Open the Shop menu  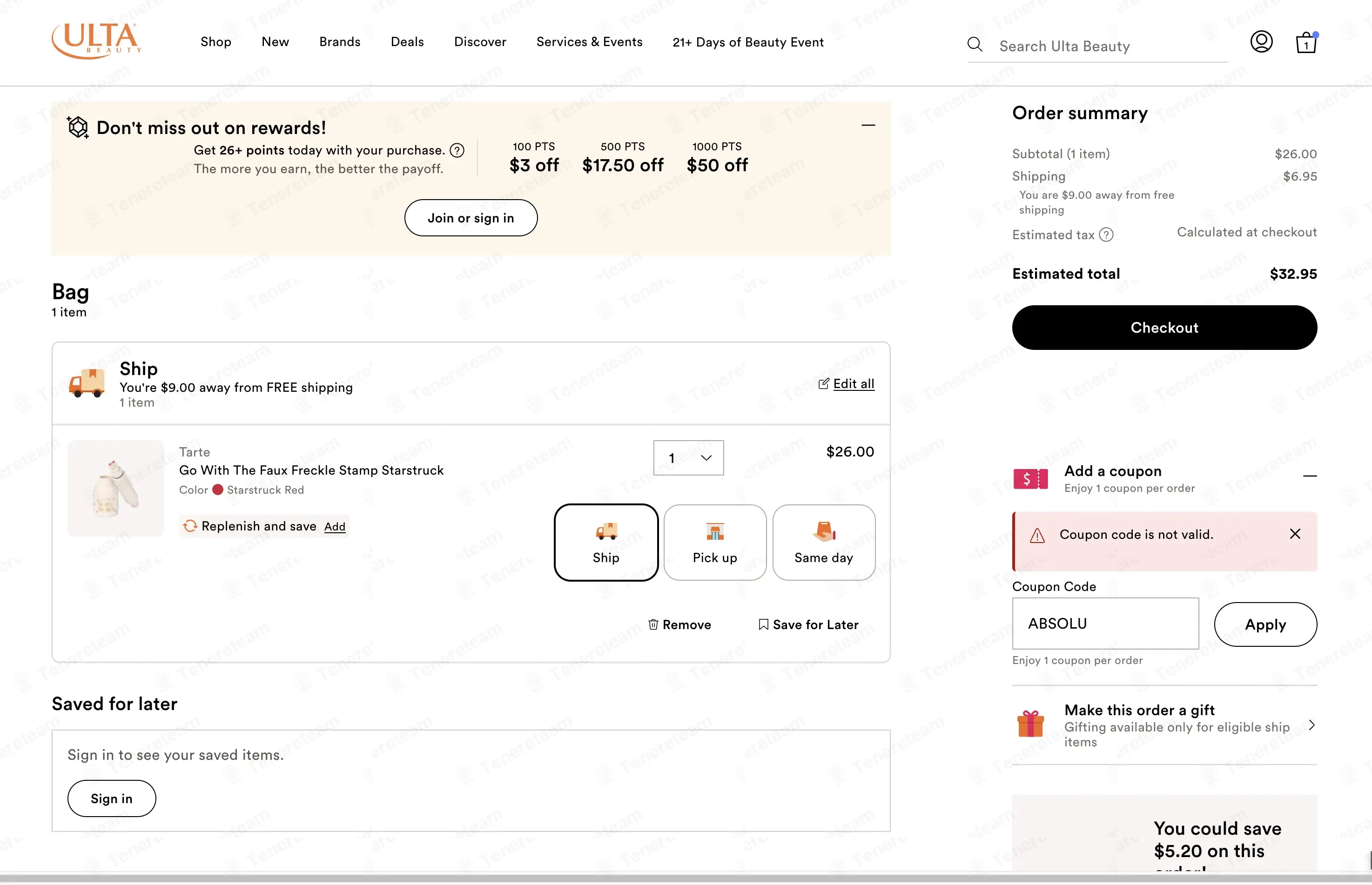click(216, 42)
